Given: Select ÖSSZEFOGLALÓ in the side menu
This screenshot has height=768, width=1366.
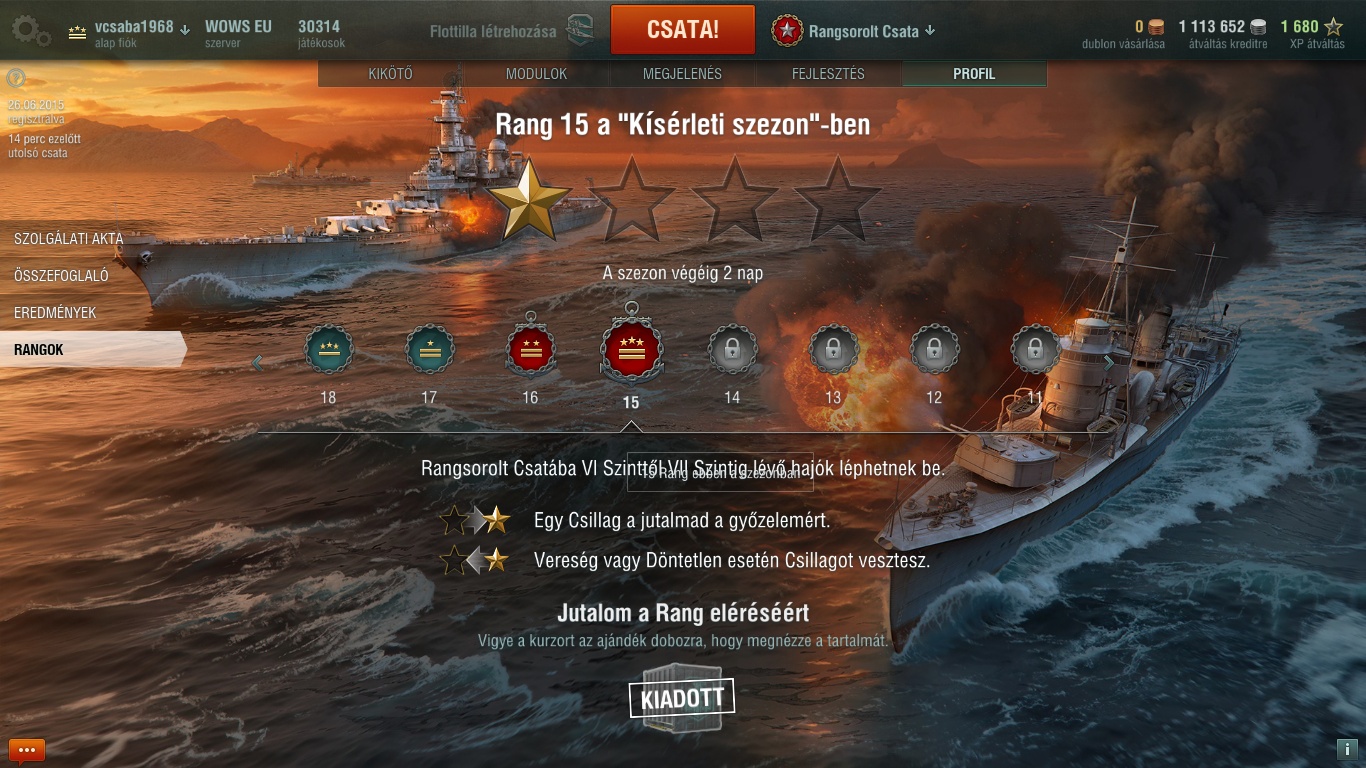Looking at the screenshot, I should 61,275.
